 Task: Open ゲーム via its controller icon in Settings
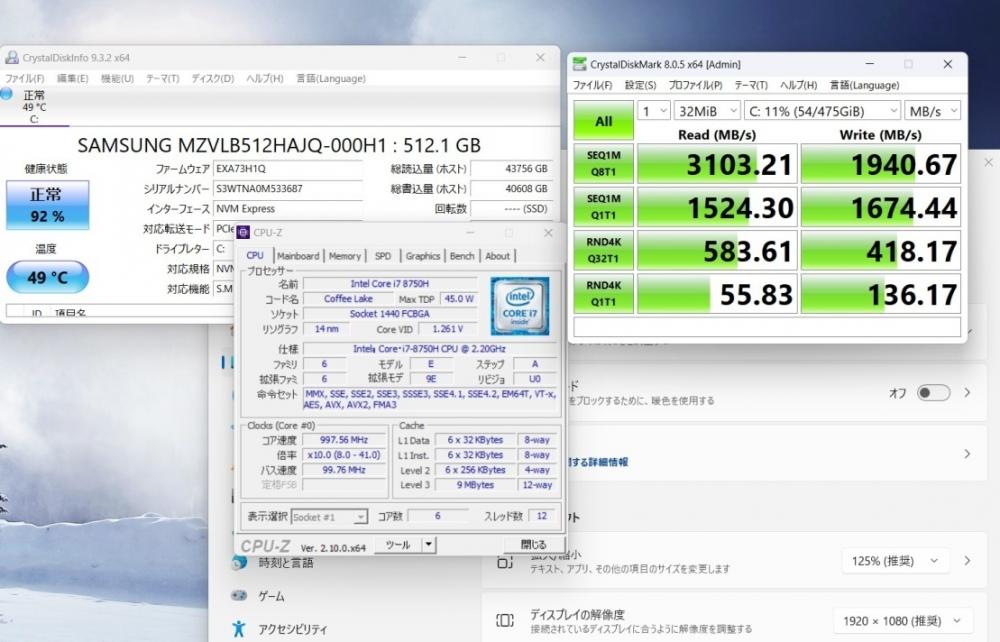(239, 596)
